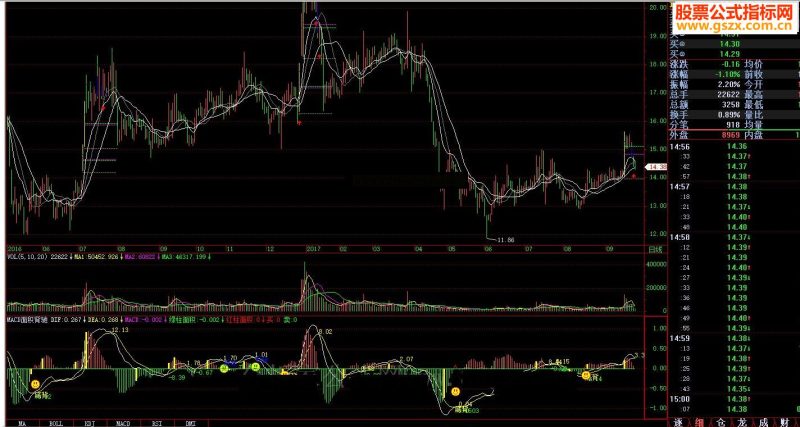Open the 逐 tick-by-tick tab

[678, 422]
